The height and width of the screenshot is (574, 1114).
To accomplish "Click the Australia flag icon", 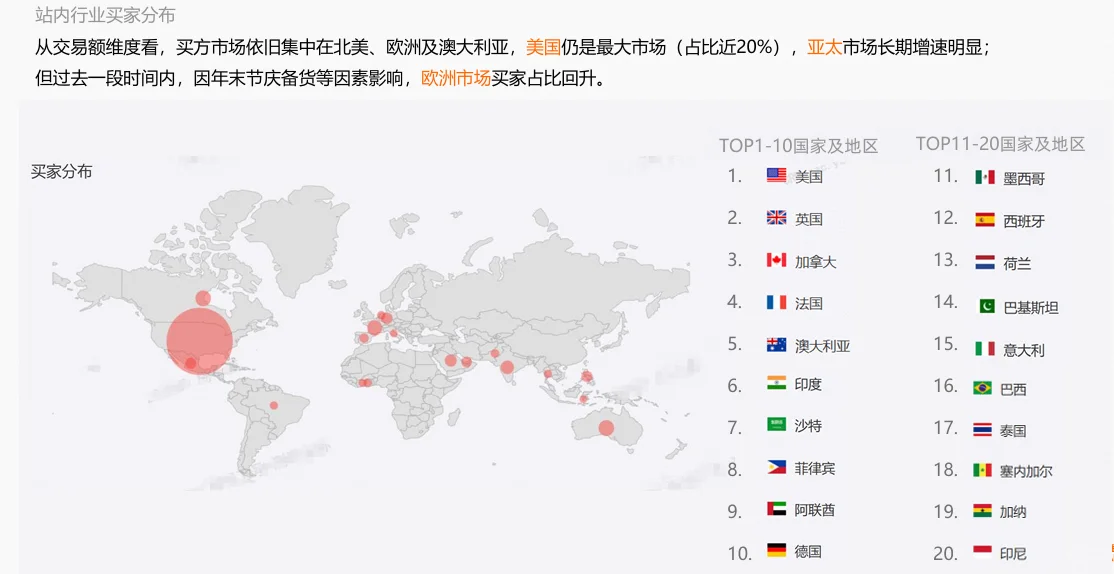I will [x=777, y=345].
